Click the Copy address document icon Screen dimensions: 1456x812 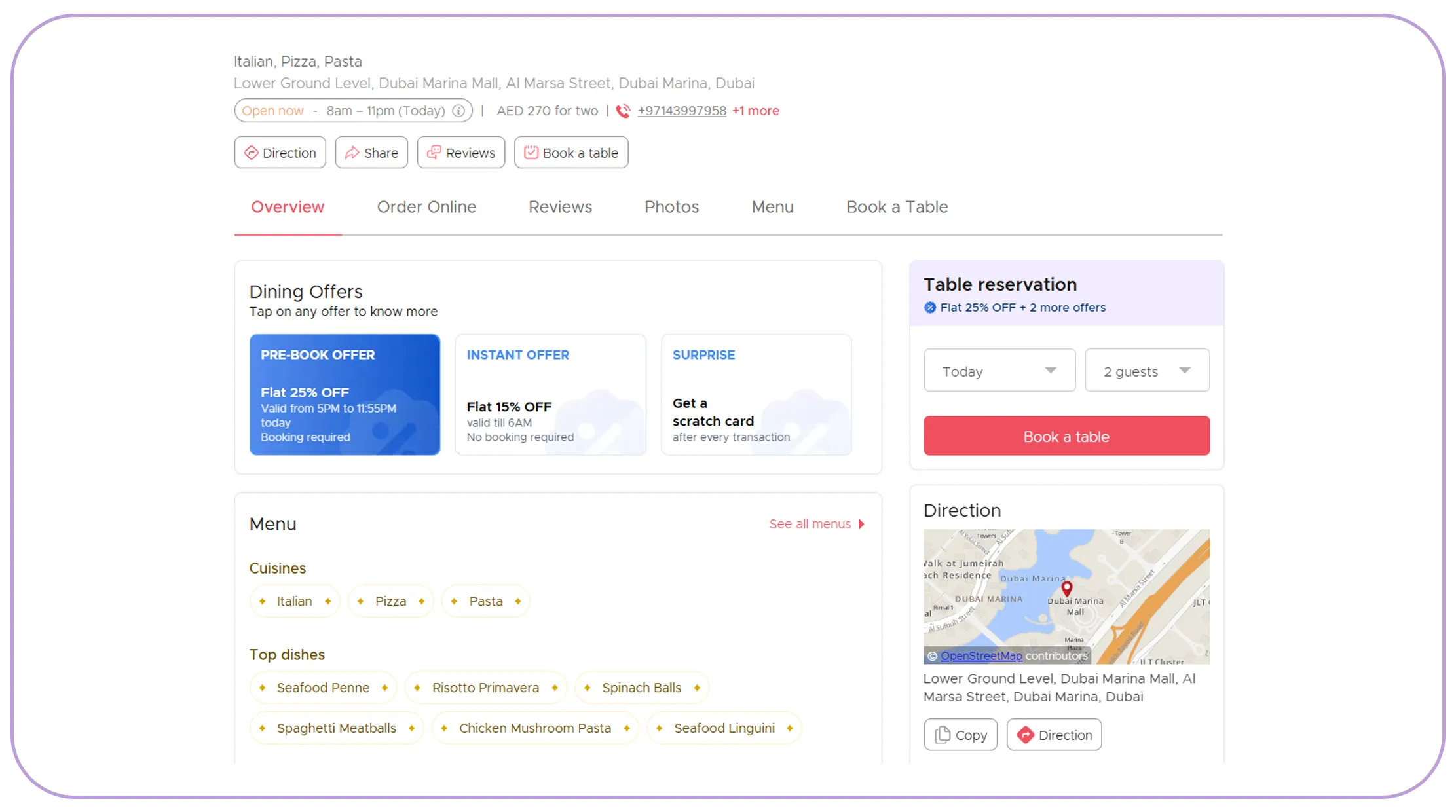943,735
